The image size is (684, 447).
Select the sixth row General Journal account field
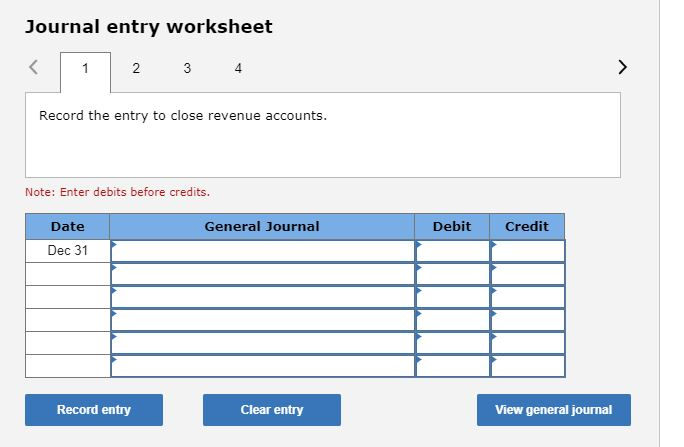click(x=263, y=366)
